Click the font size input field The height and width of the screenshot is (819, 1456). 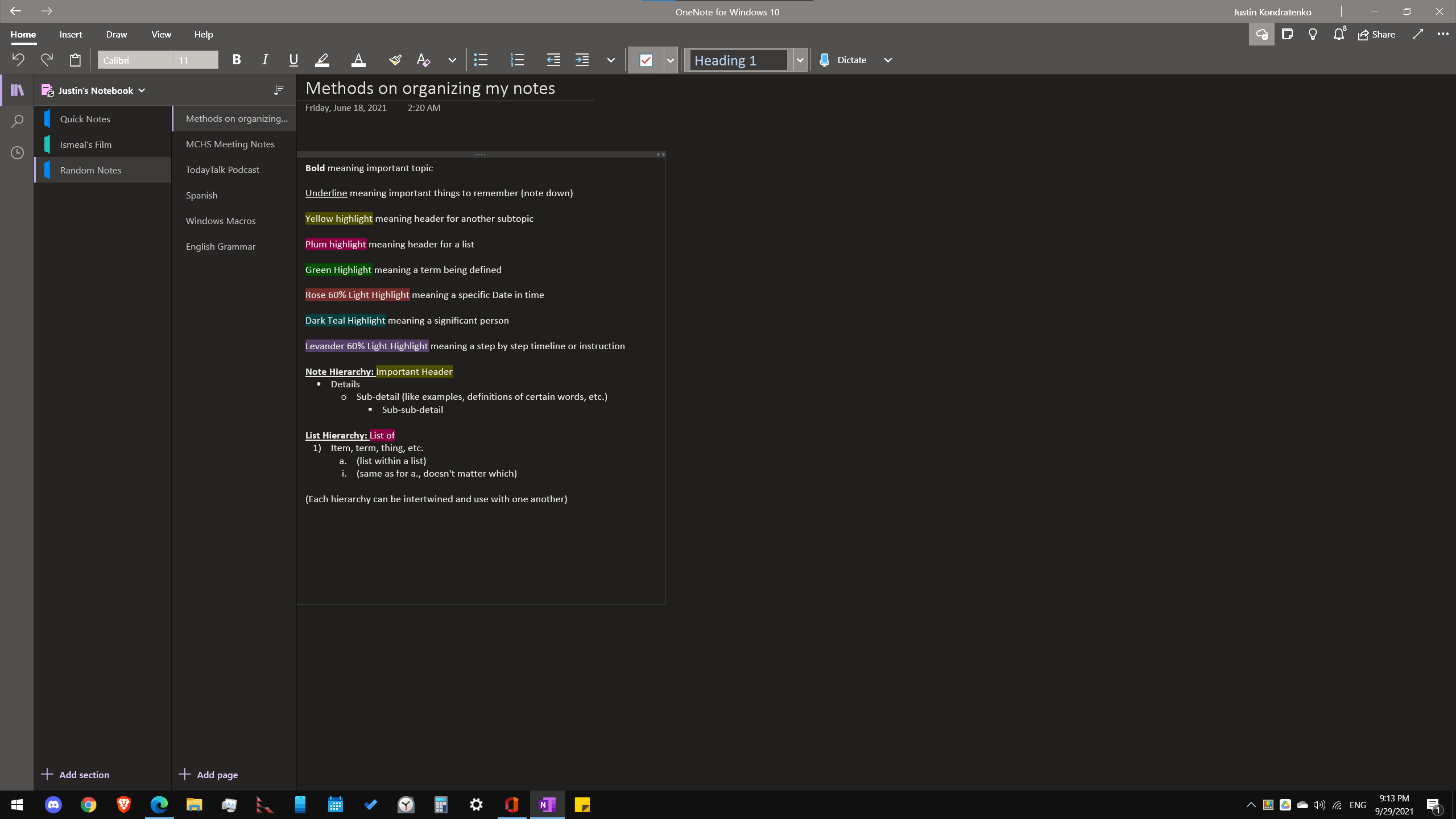195,60
